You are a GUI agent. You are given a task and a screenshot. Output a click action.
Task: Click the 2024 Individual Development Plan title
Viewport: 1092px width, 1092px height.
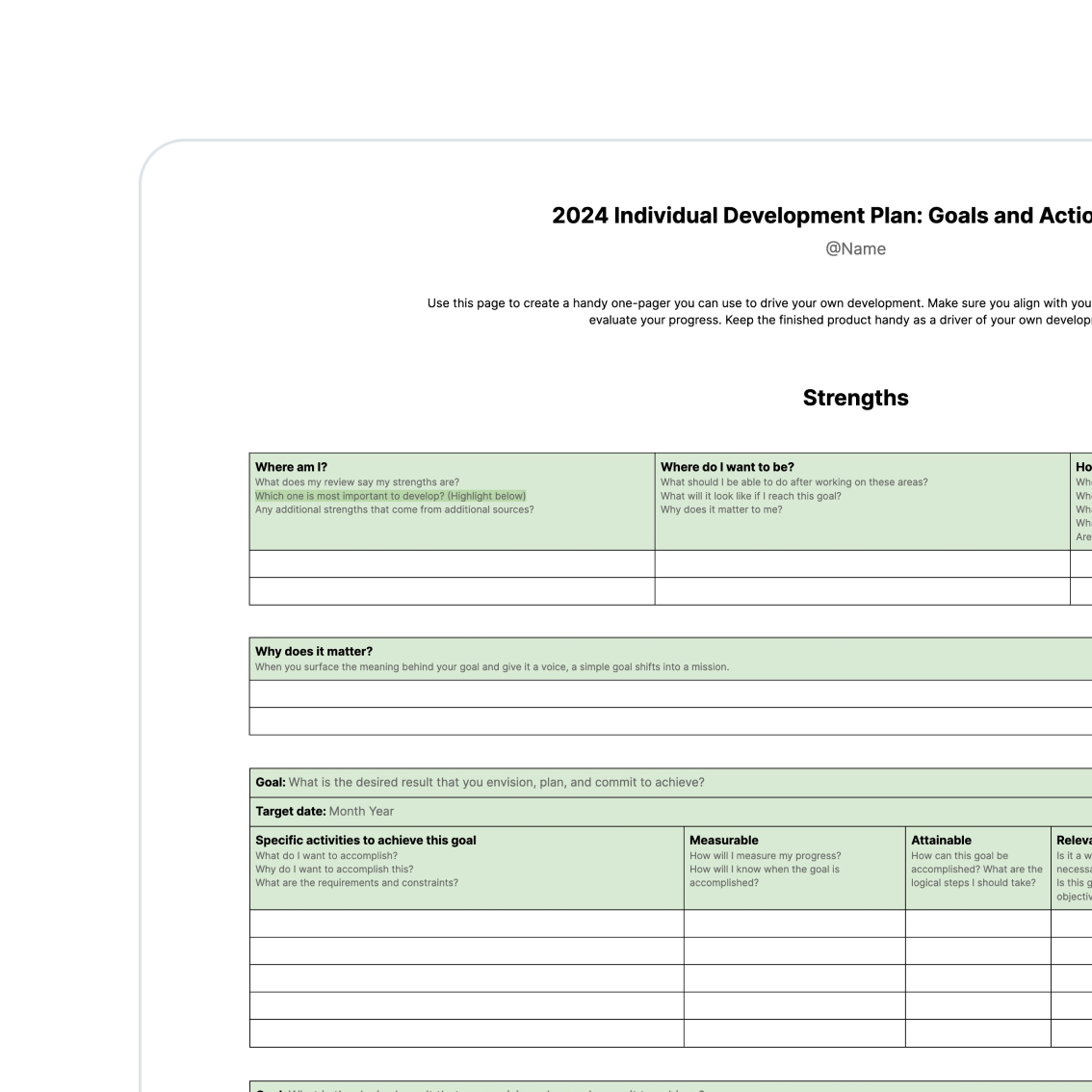820,216
